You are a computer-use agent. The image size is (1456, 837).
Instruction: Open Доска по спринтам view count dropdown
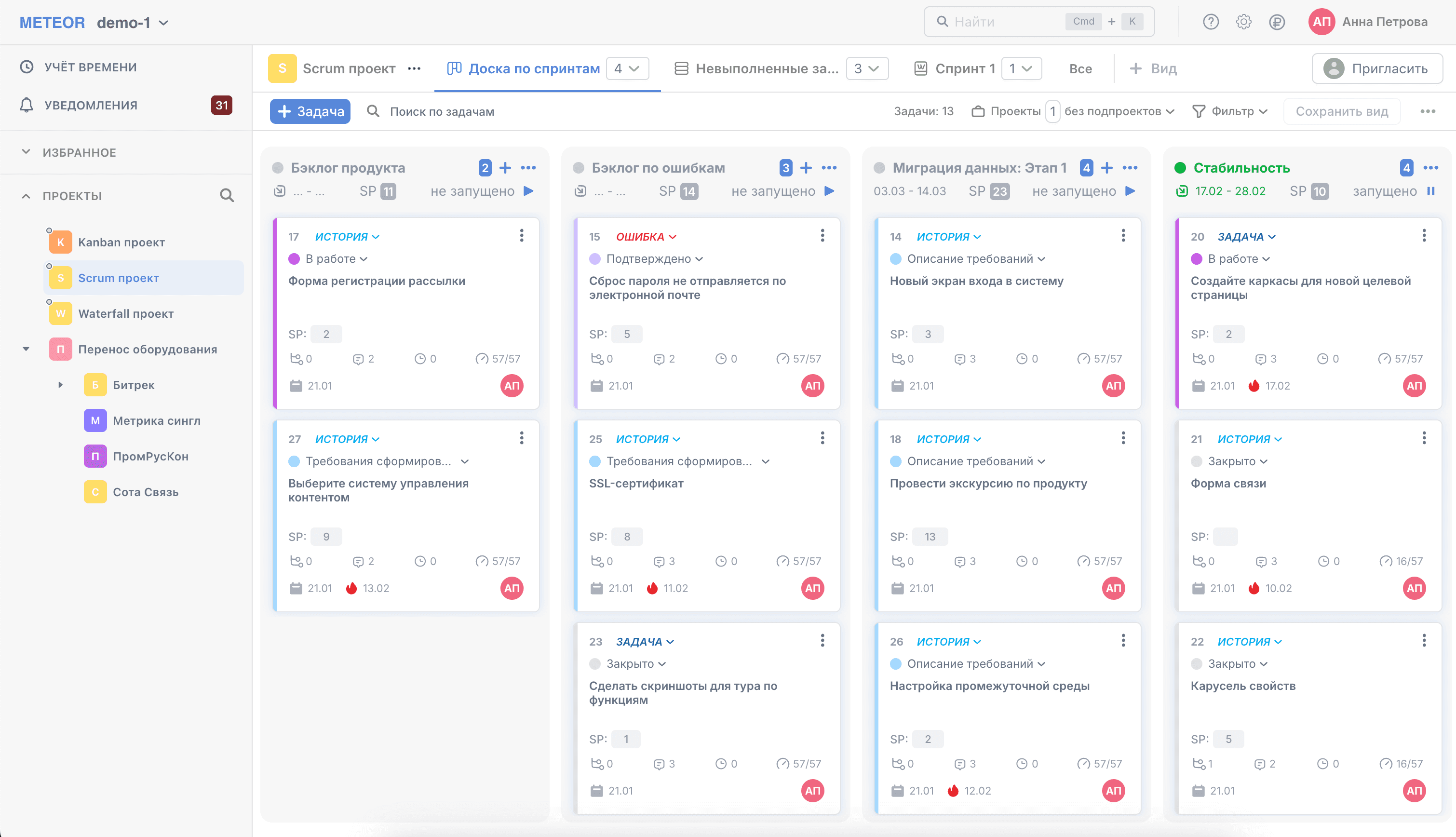(627, 68)
